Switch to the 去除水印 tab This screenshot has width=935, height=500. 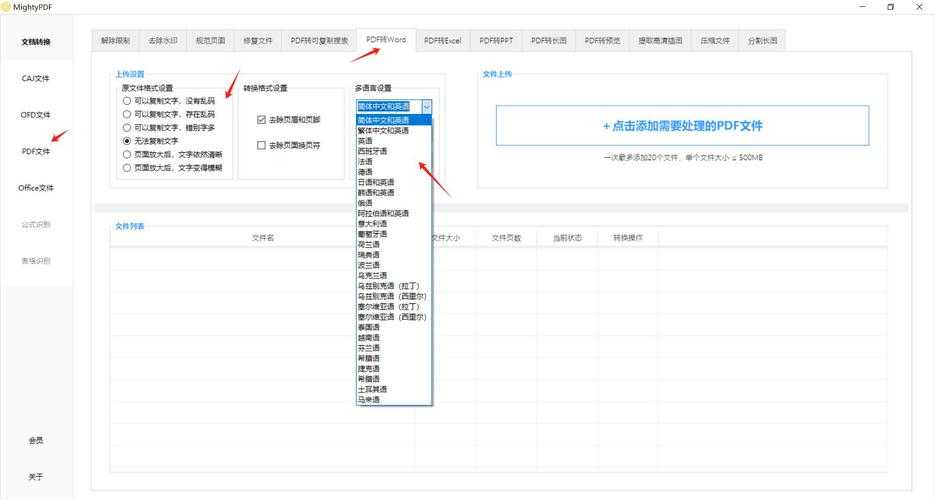tap(163, 41)
